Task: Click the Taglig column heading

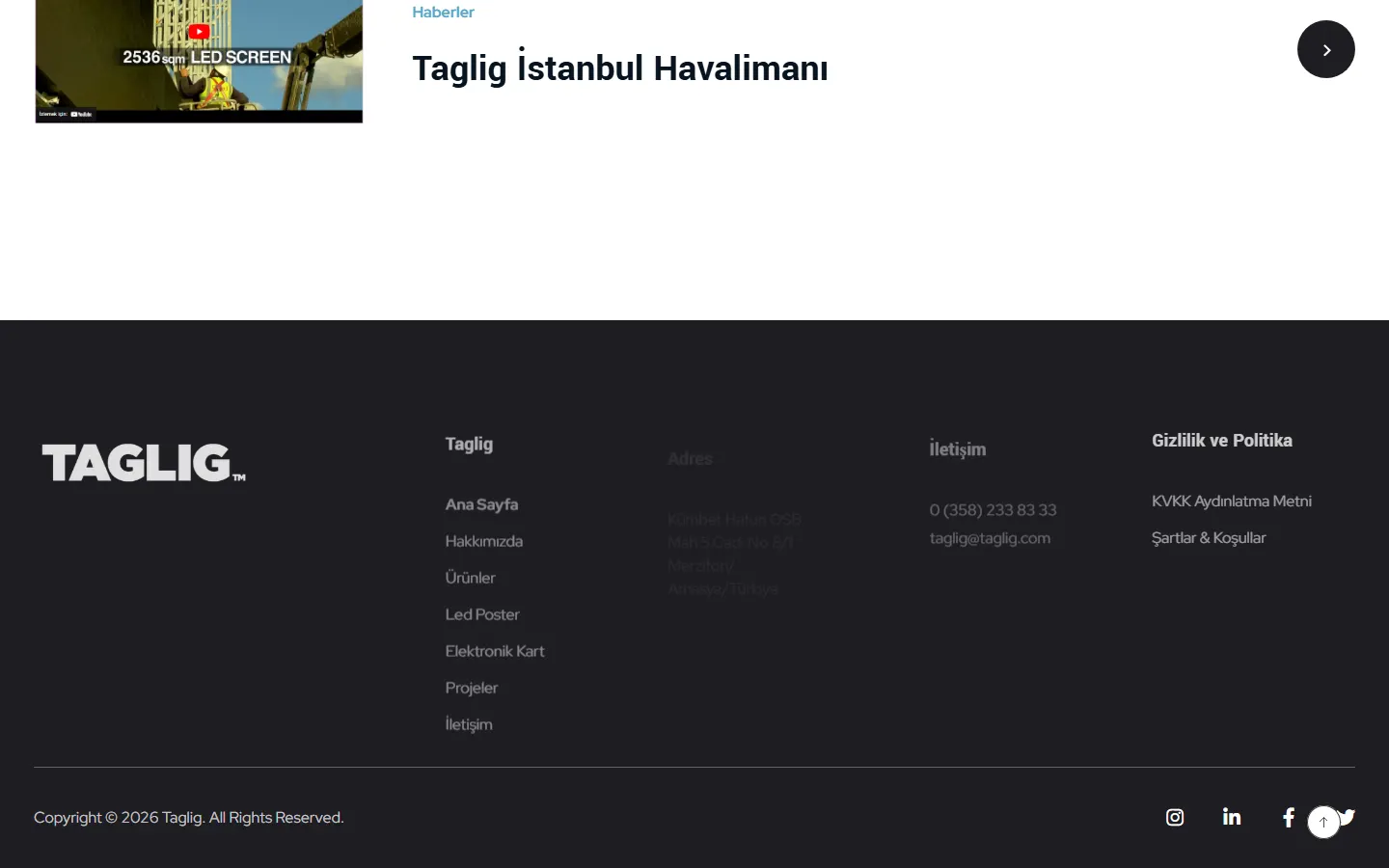Action: 469,444
